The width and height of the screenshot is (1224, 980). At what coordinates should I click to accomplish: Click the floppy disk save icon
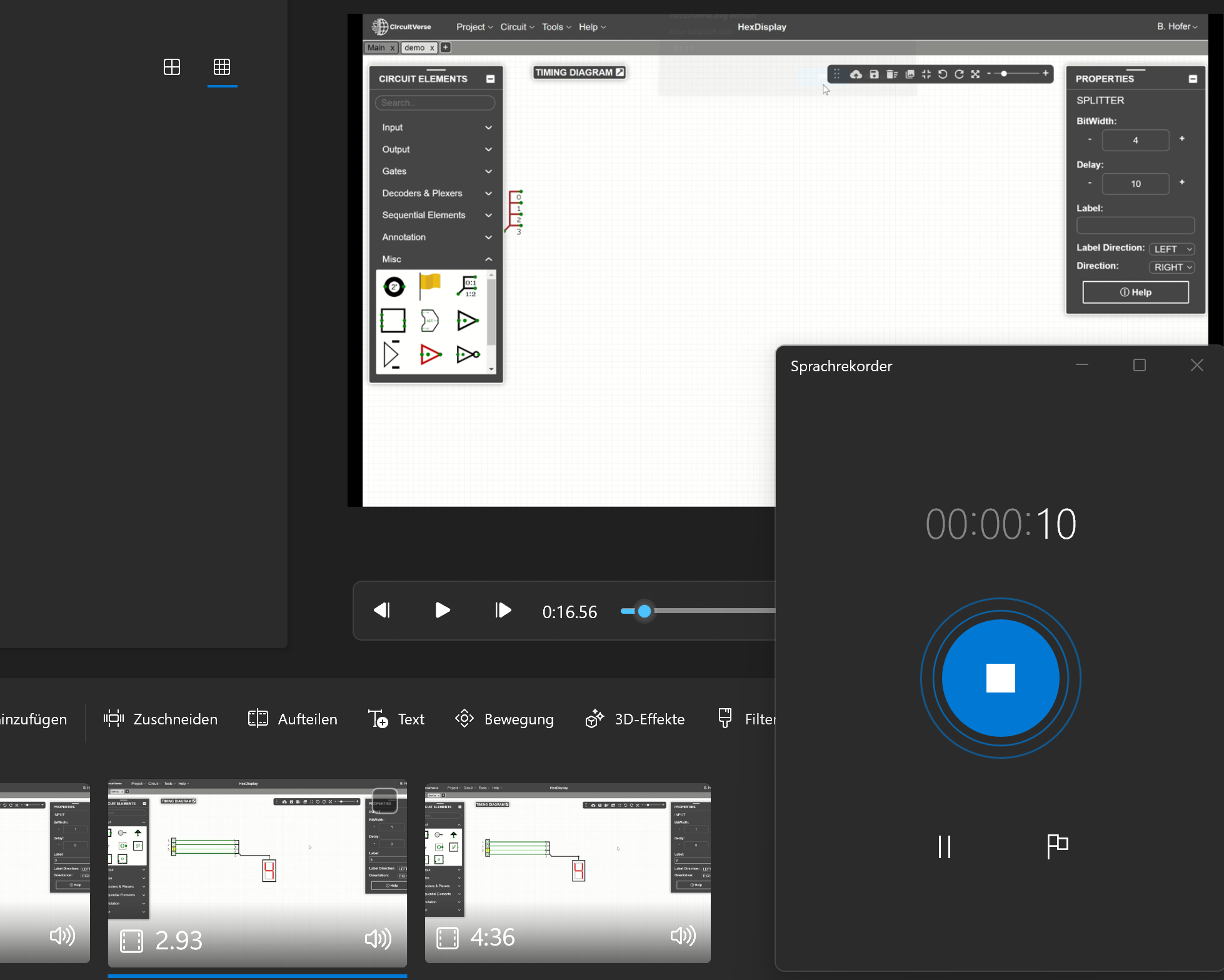874,74
